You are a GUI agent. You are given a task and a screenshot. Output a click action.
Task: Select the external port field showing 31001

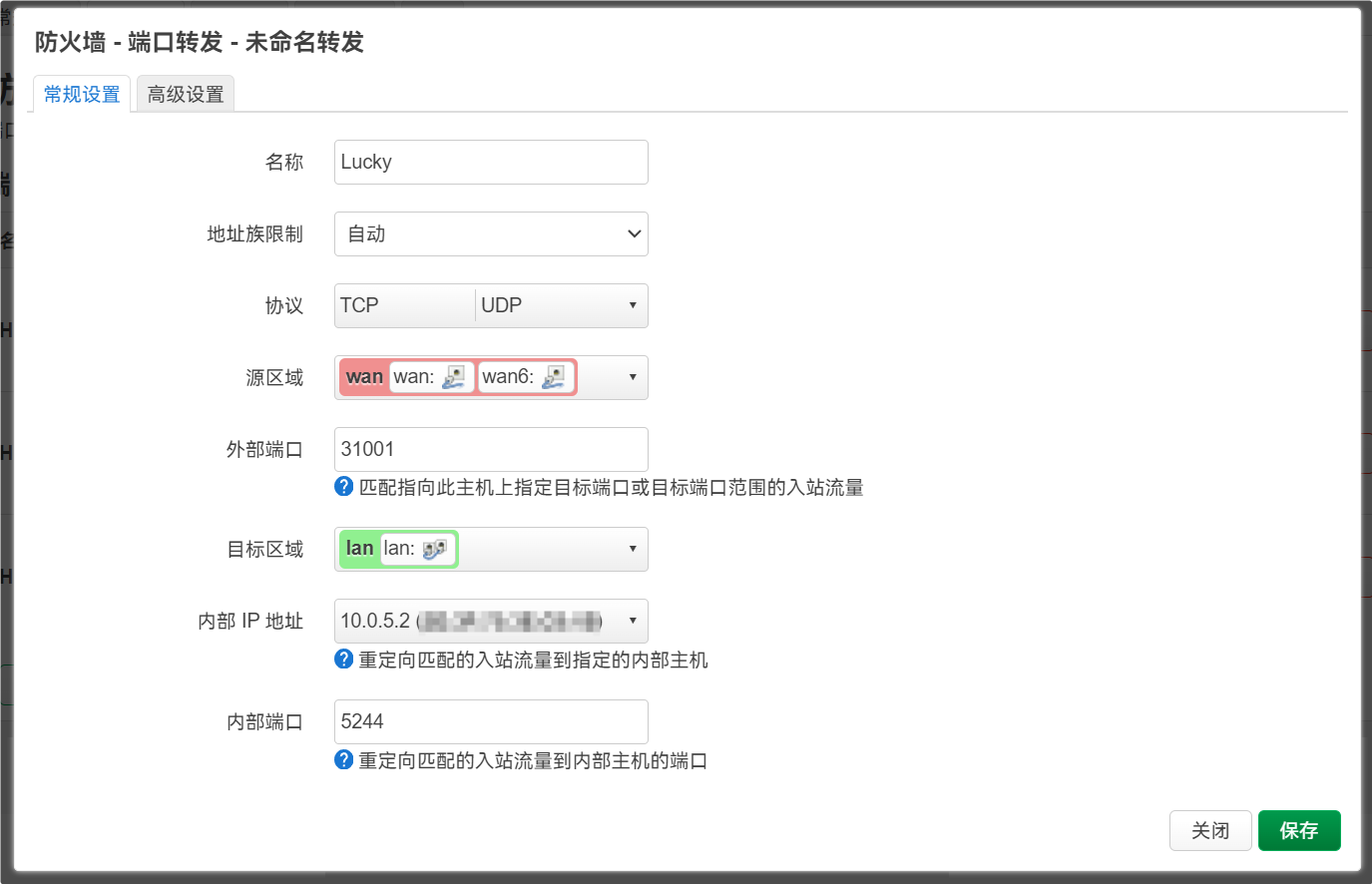click(491, 449)
